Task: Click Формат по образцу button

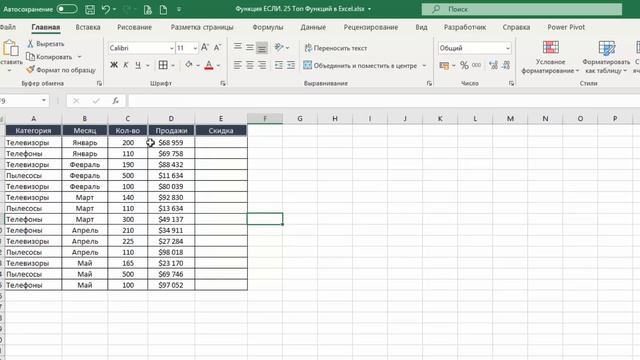Action: point(61,70)
